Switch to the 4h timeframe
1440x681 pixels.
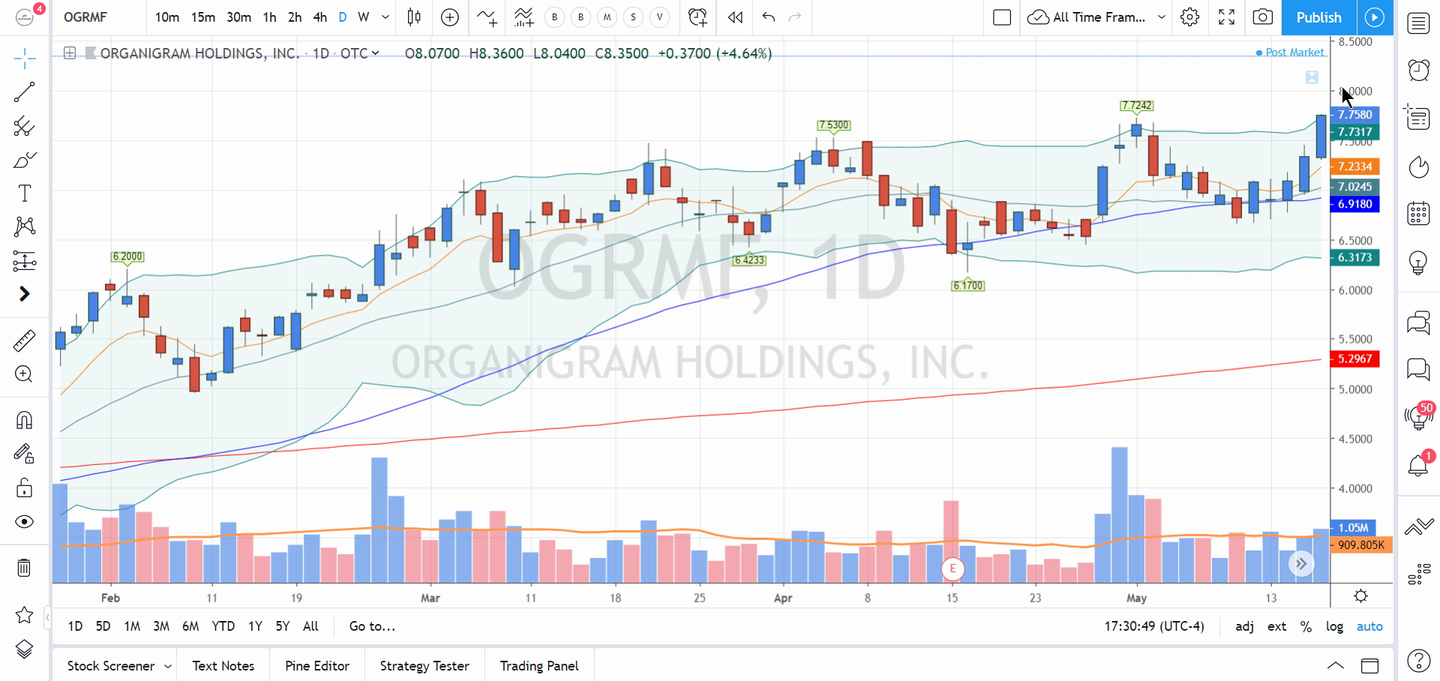(319, 17)
